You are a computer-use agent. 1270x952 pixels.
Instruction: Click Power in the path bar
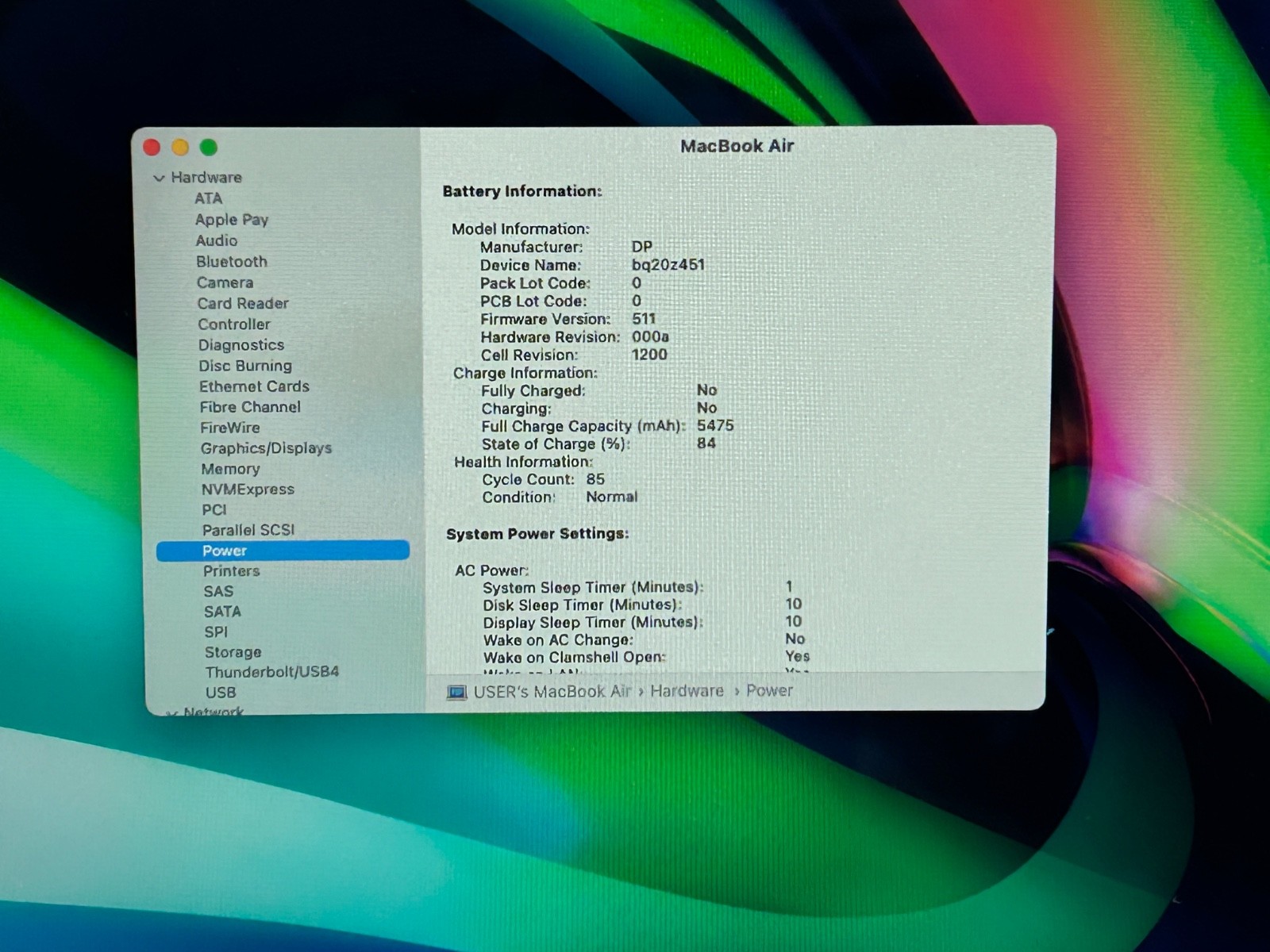click(769, 690)
